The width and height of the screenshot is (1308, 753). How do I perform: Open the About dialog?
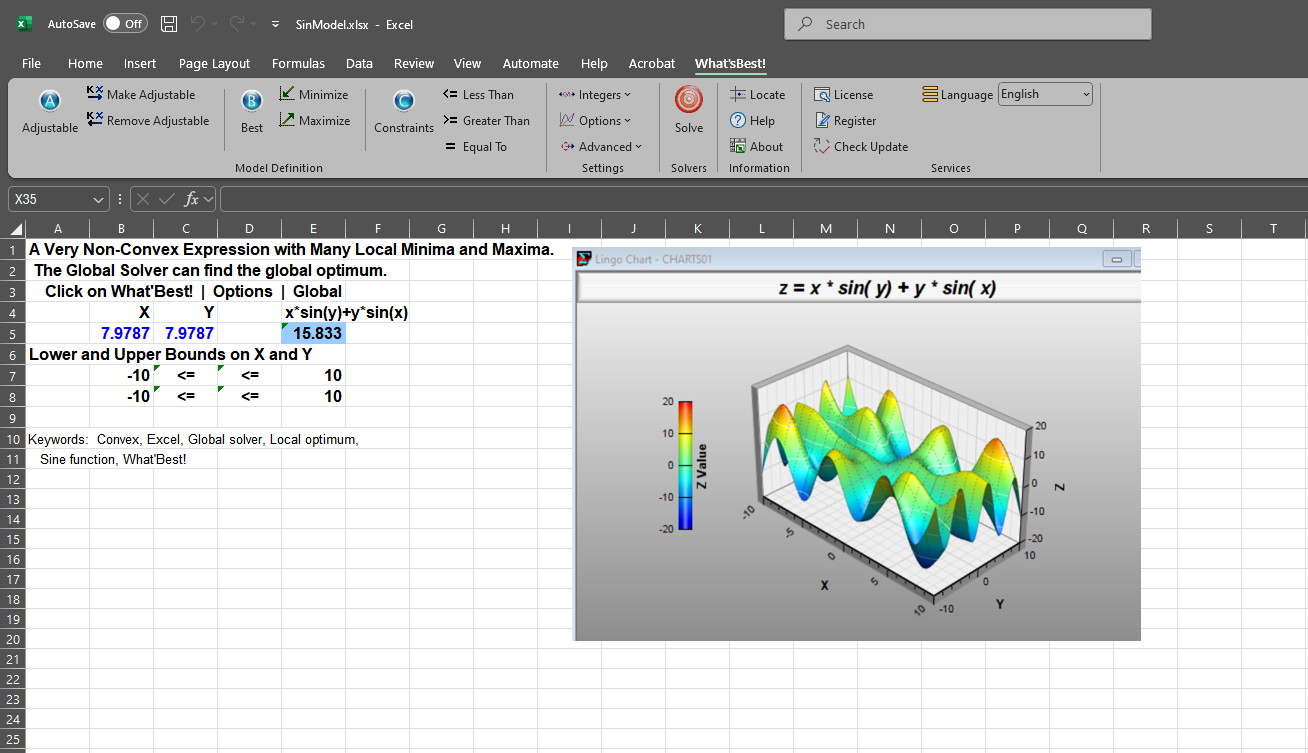coord(757,146)
